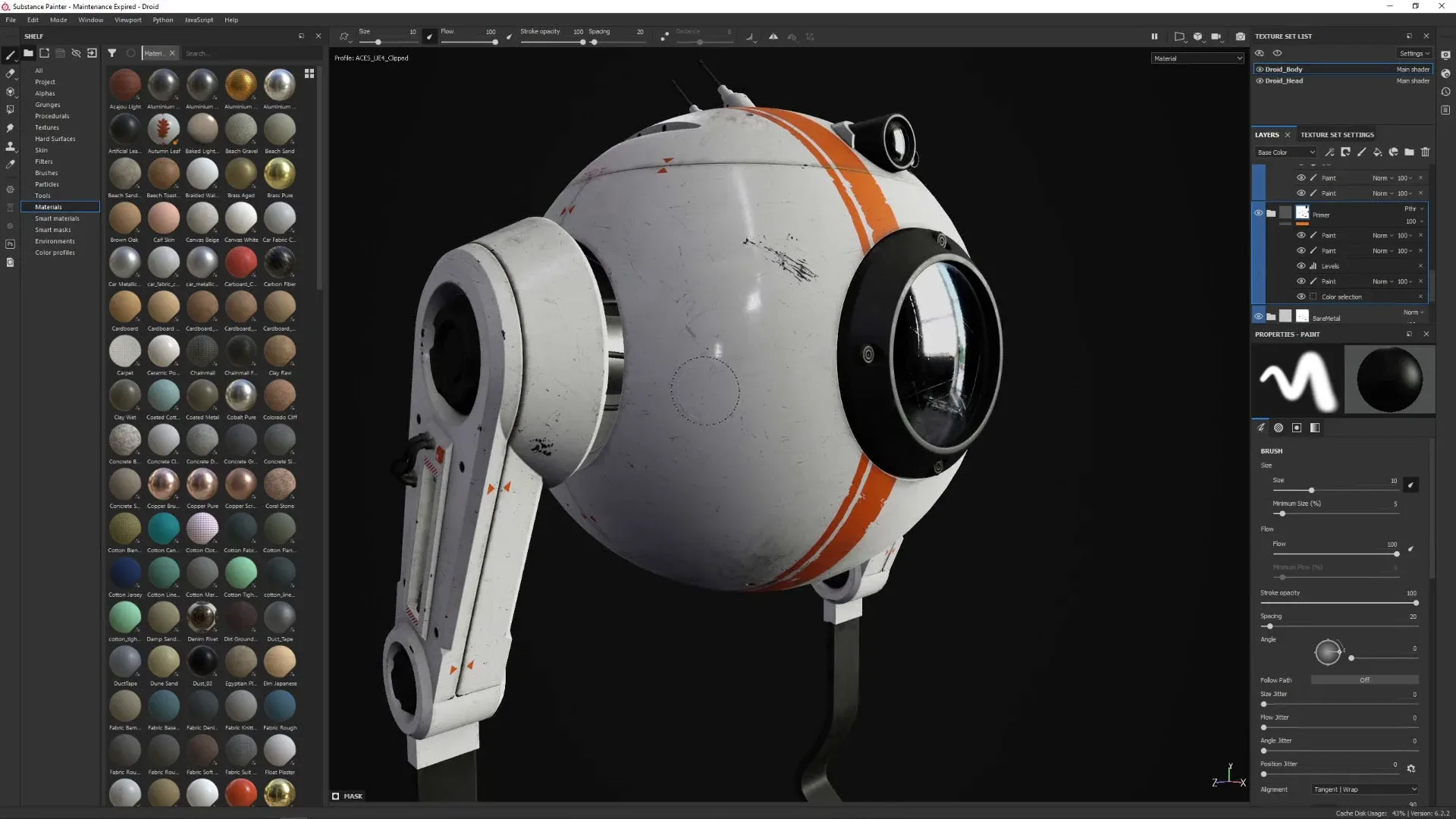Toggle Droid_Head texture set visibility
1456x819 pixels.
coord(1260,80)
